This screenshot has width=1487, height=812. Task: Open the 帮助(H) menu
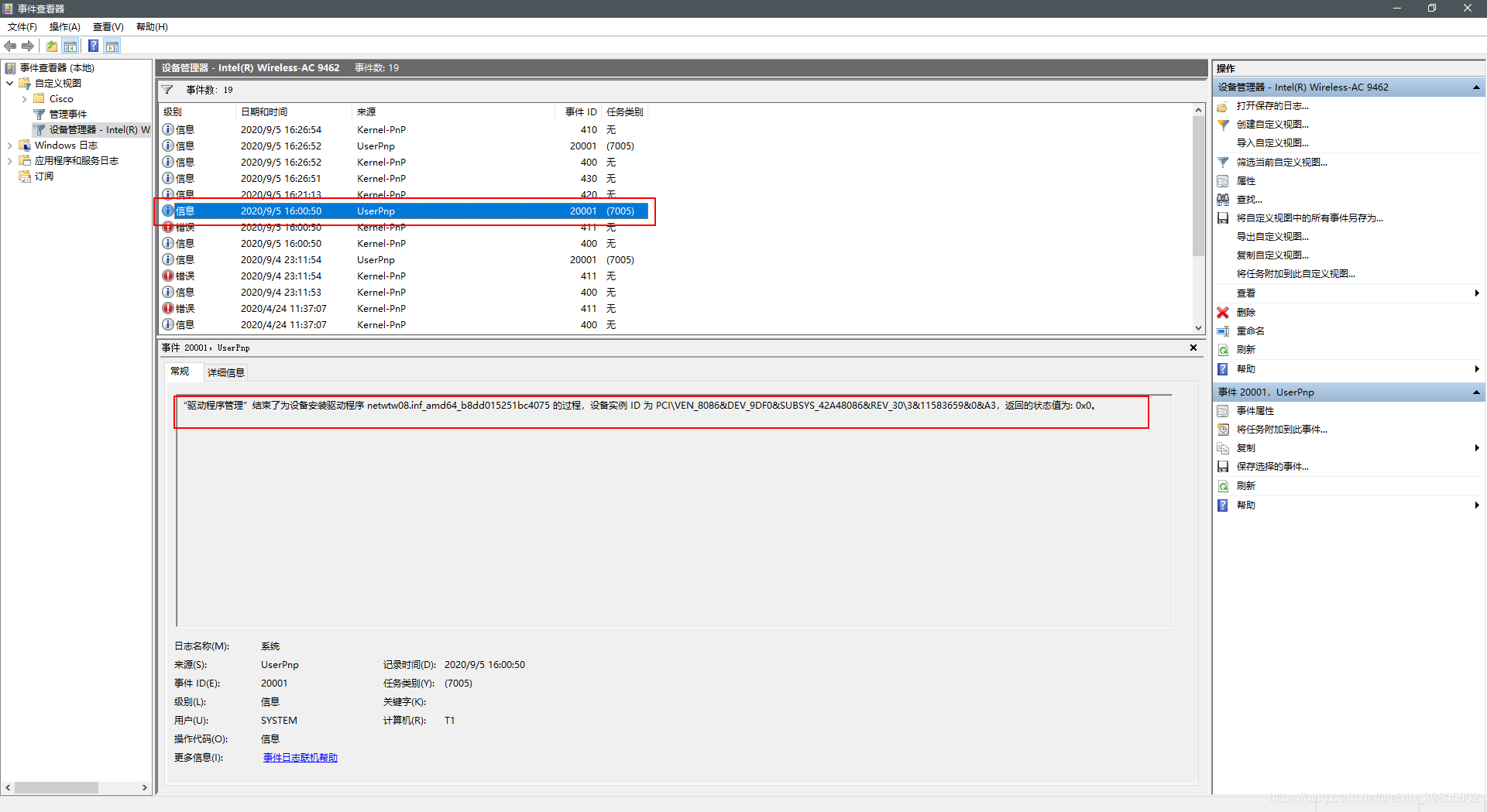point(152,27)
